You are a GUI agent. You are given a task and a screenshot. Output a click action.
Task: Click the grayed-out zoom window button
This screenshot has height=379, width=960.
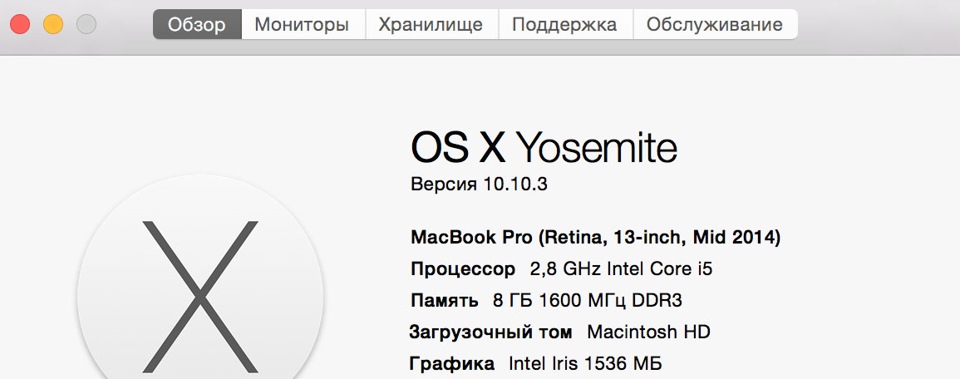pyautogui.click(x=86, y=24)
